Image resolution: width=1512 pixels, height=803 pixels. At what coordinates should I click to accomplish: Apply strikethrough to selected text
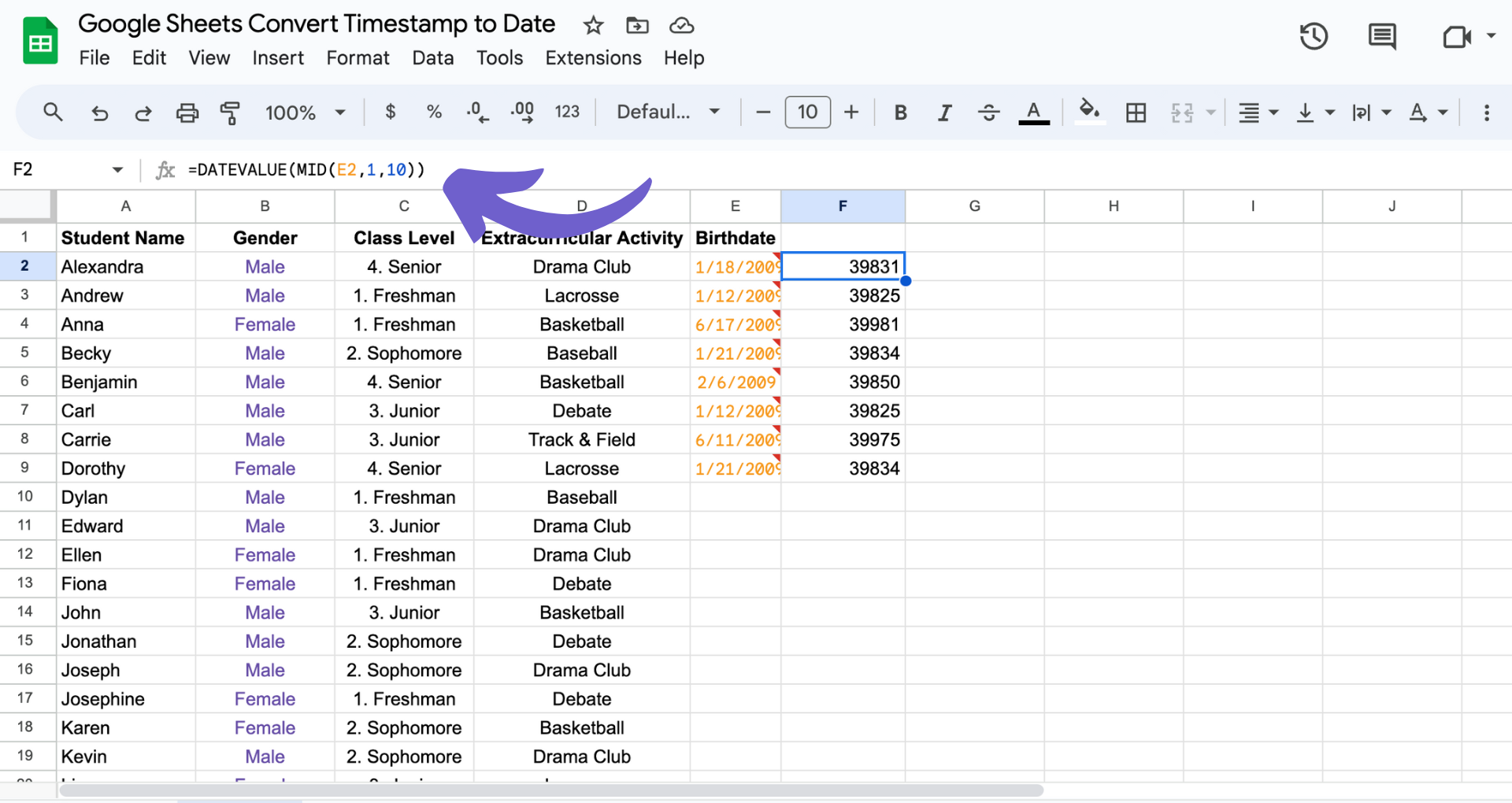[x=988, y=112]
